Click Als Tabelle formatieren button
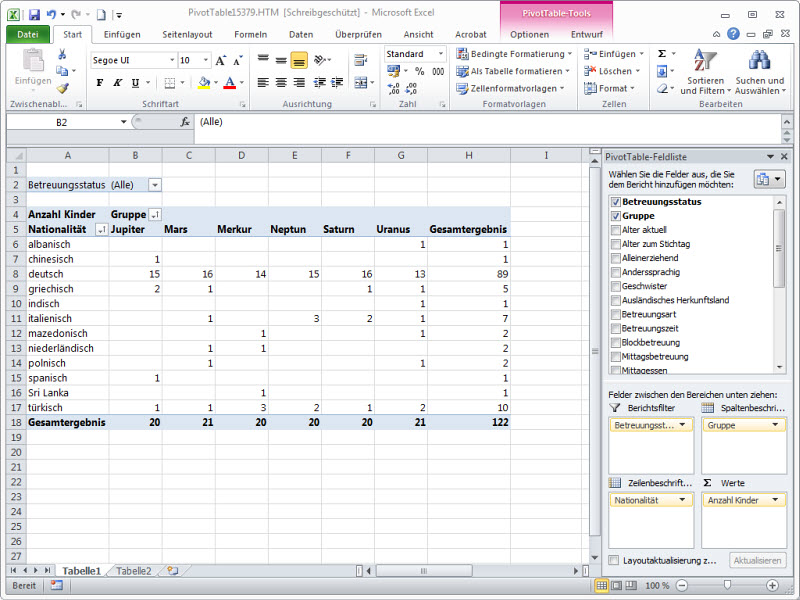 [513, 71]
